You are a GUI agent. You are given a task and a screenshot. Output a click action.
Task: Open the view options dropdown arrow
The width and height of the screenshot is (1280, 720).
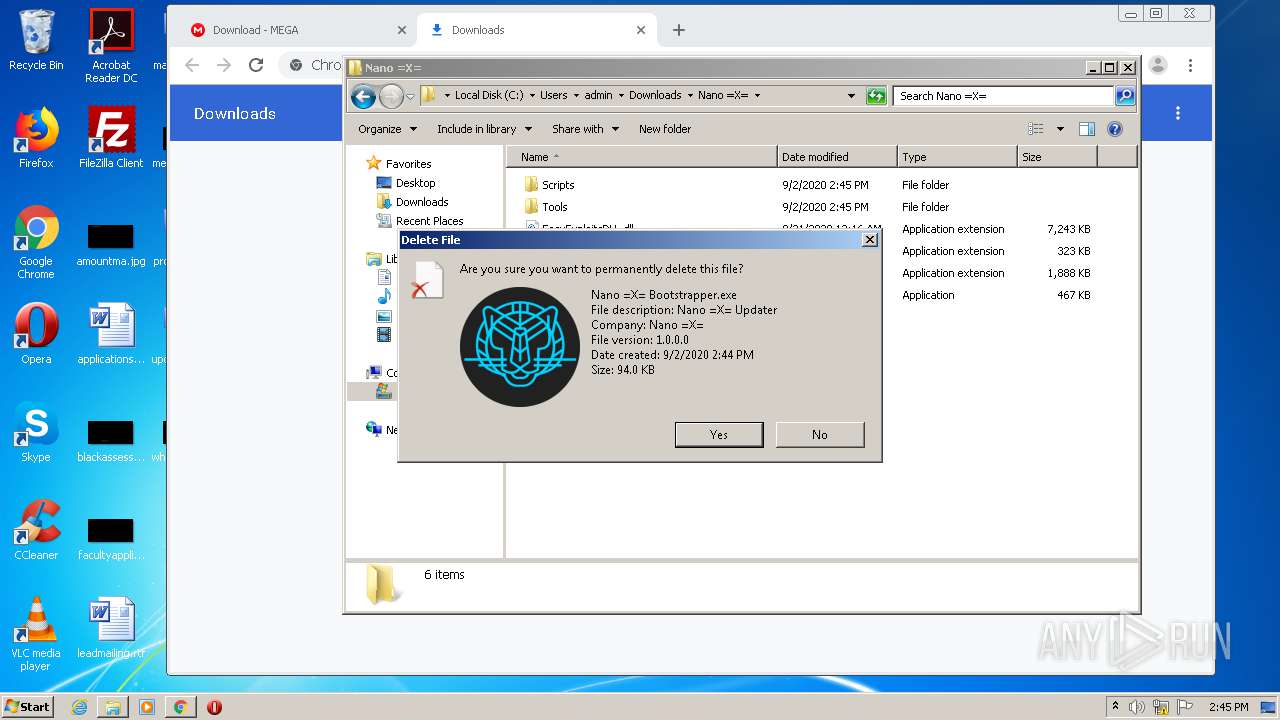click(1060, 129)
